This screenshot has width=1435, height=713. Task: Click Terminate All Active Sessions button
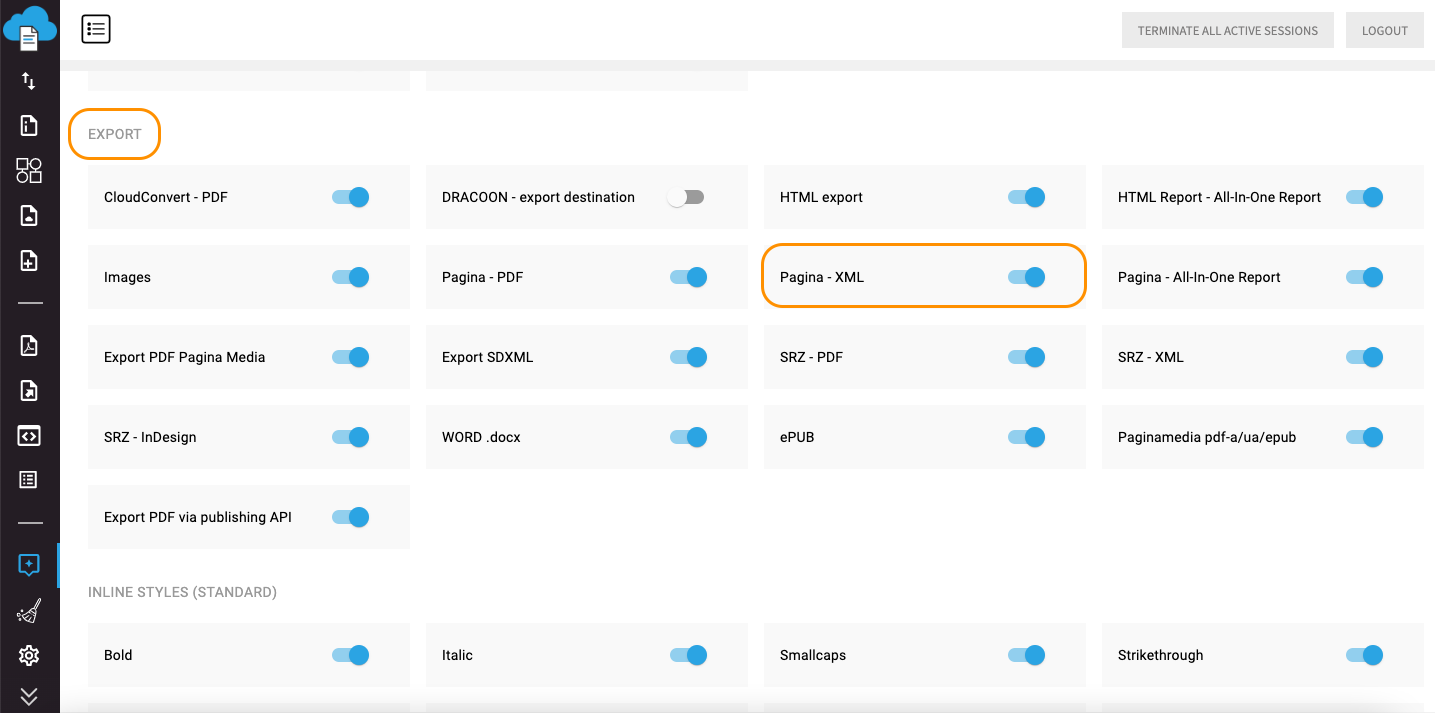click(x=1228, y=30)
